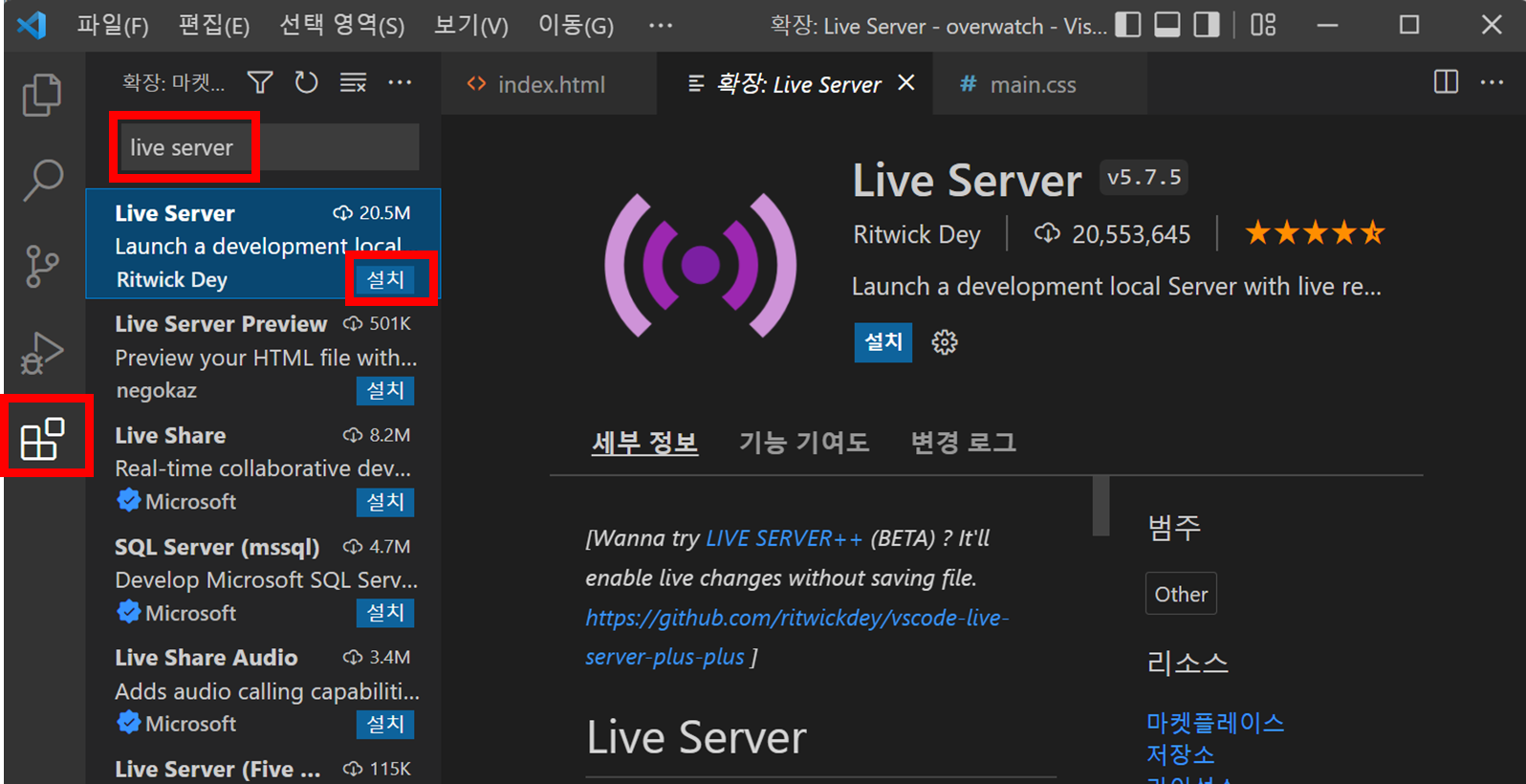Open editor more actions ellipsis
The height and width of the screenshot is (784, 1526).
(x=1492, y=82)
